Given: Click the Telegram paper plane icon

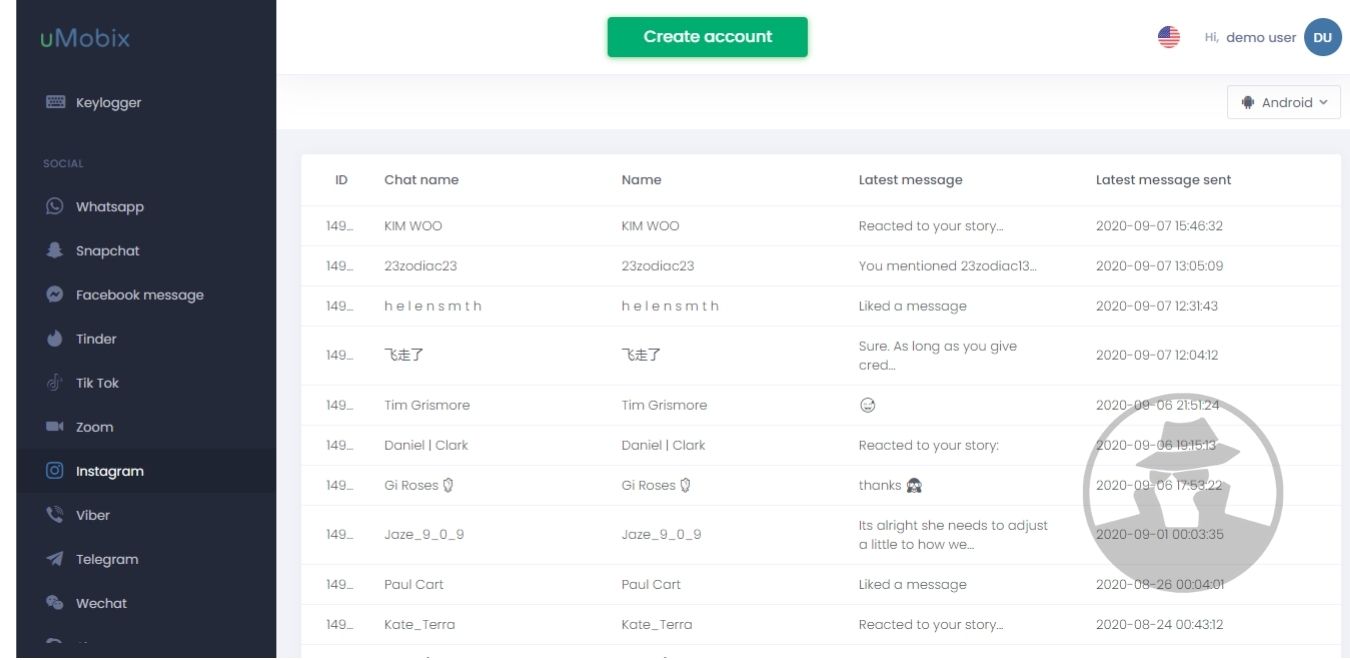Looking at the screenshot, I should tap(55, 558).
